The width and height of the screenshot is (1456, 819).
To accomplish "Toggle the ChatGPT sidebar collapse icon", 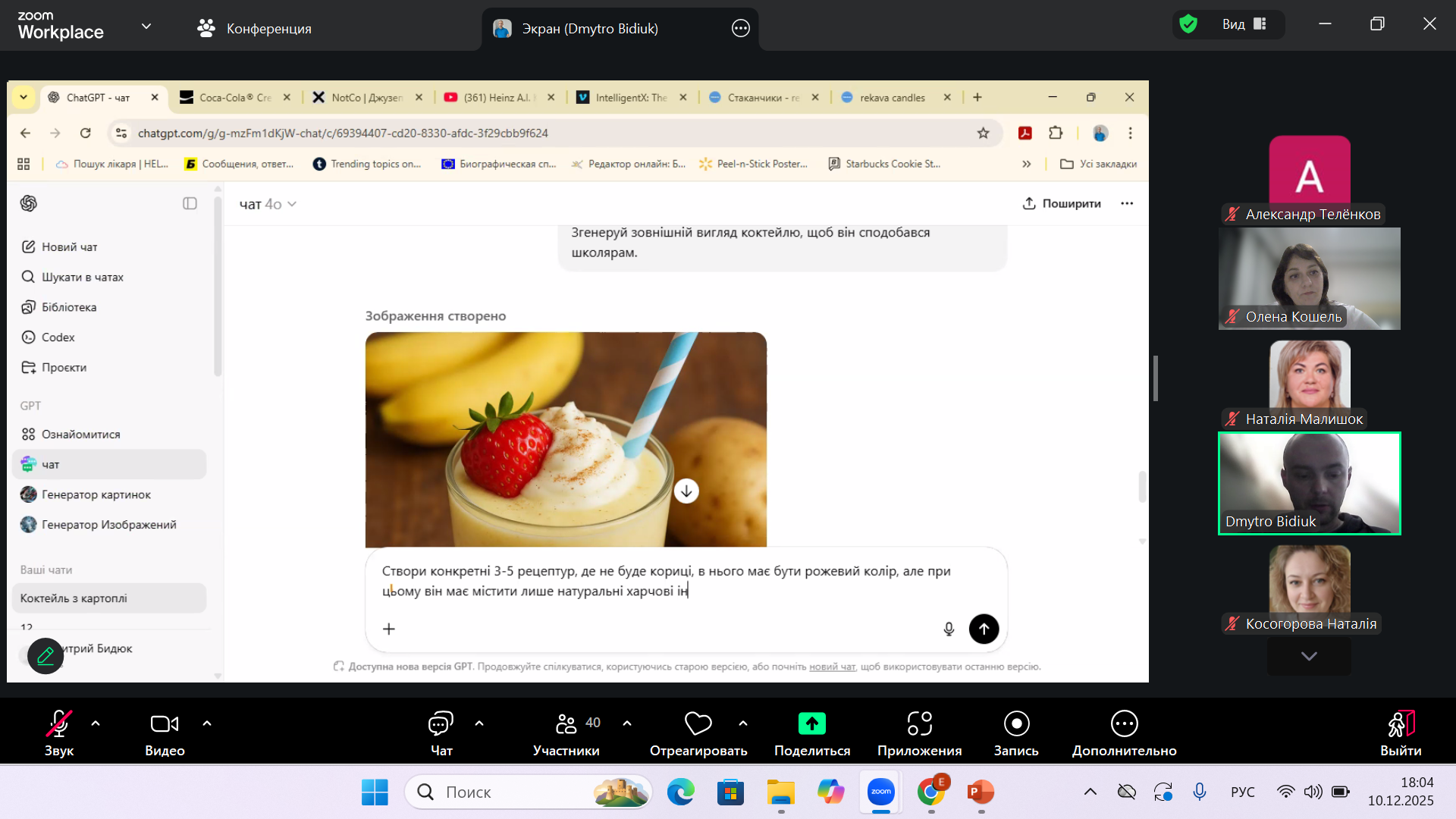I will point(190,203).
